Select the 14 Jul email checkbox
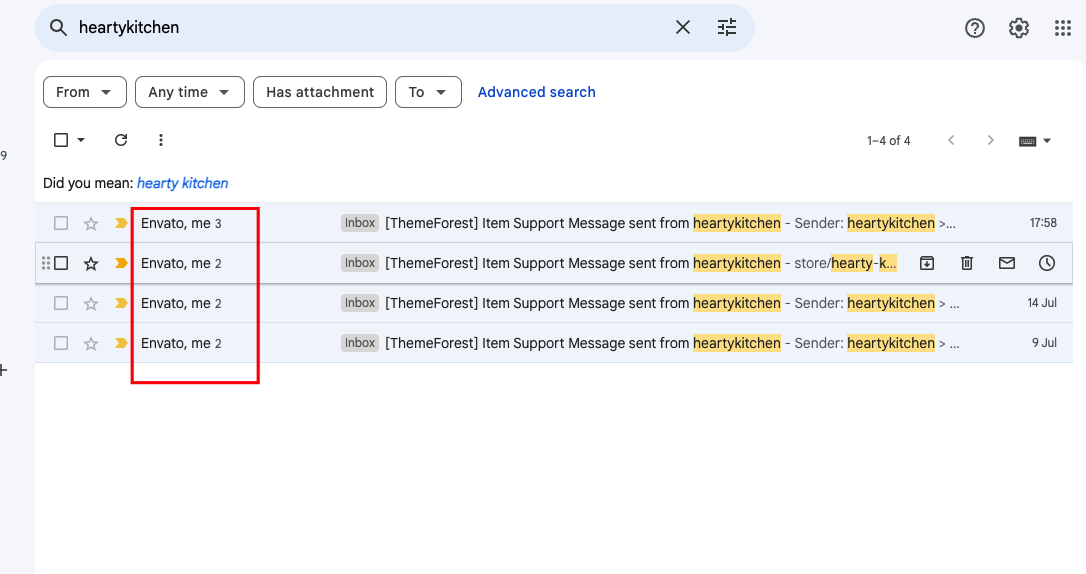Image resolution: width=1086 pixels, height=574 pixels. (x=61, y=303)
